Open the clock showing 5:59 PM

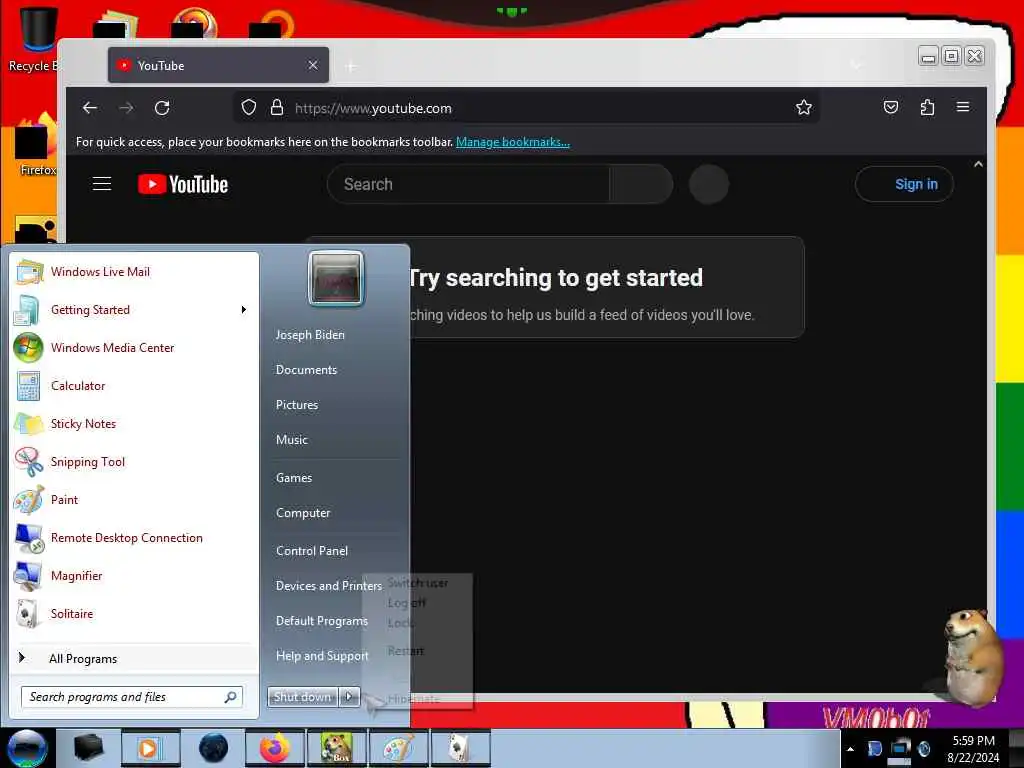pyautogui.click(x=973, y=749)
